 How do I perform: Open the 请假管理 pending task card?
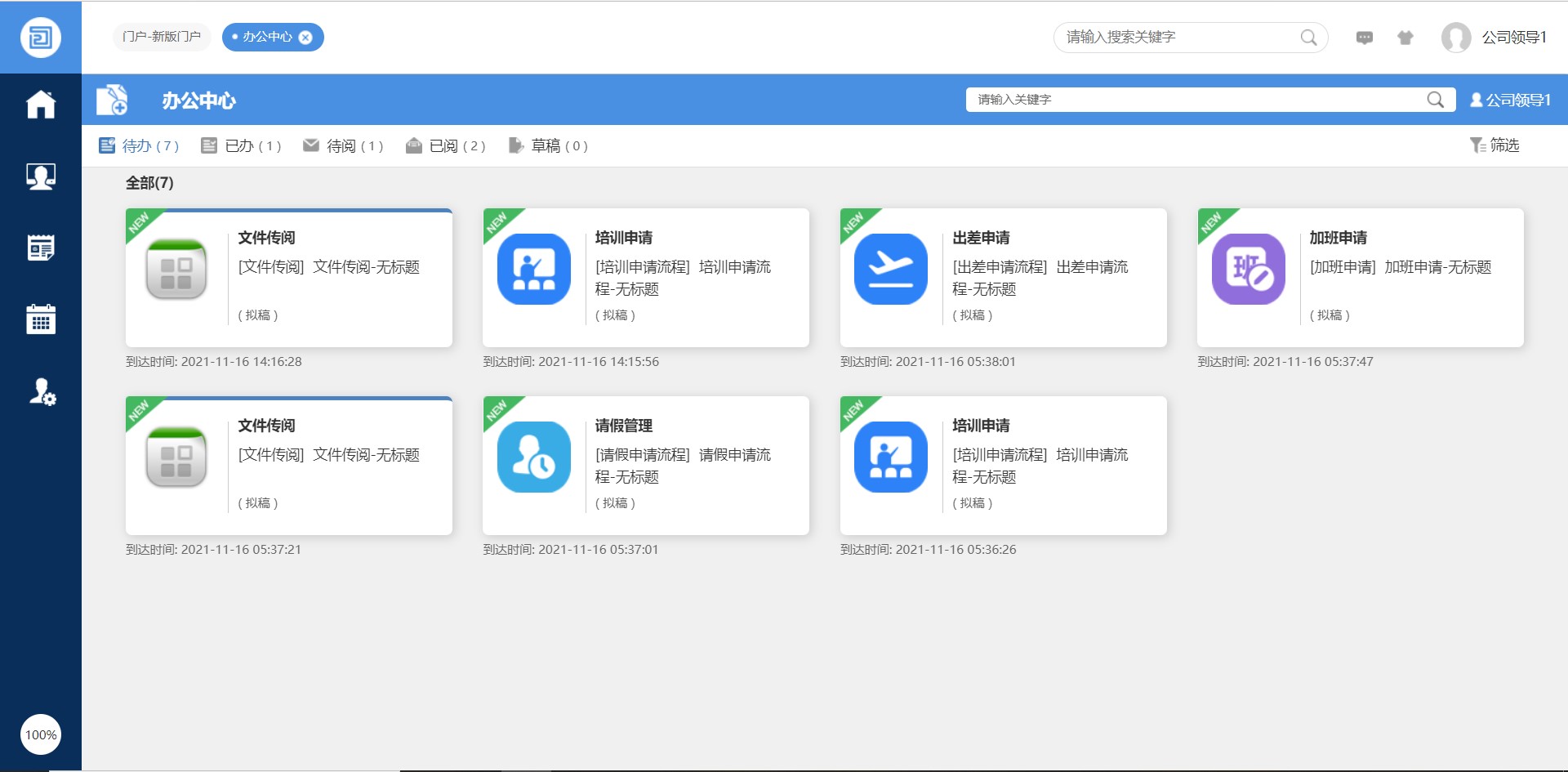(x=646, y=465)
